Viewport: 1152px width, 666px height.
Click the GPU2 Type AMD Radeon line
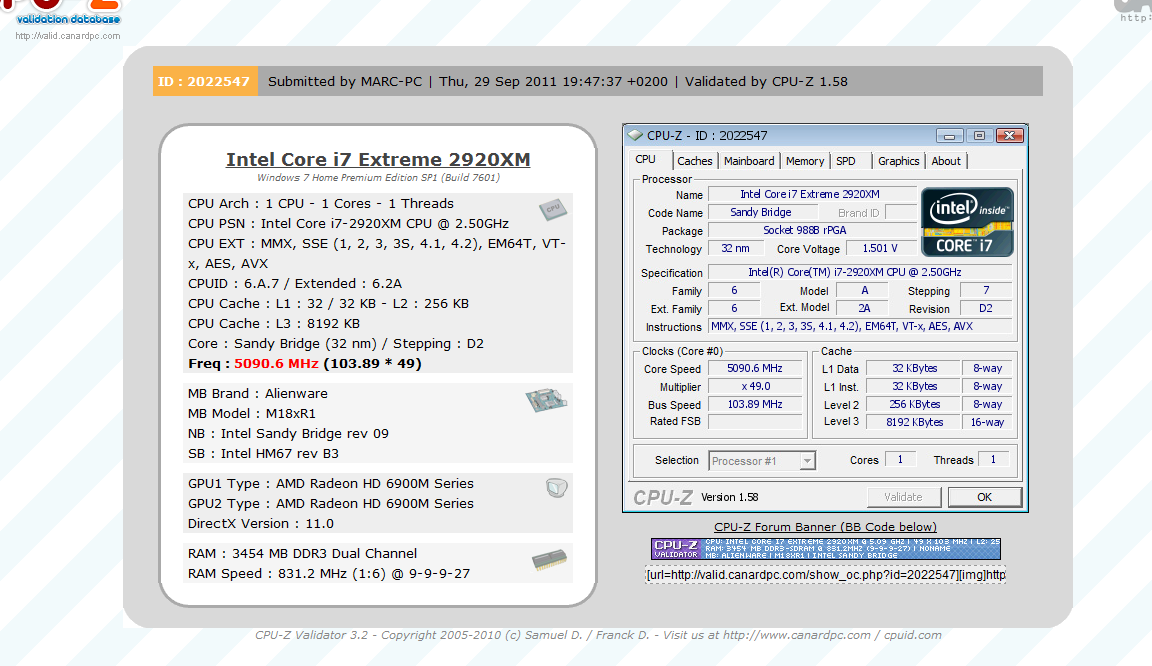[x=331, y=504]
